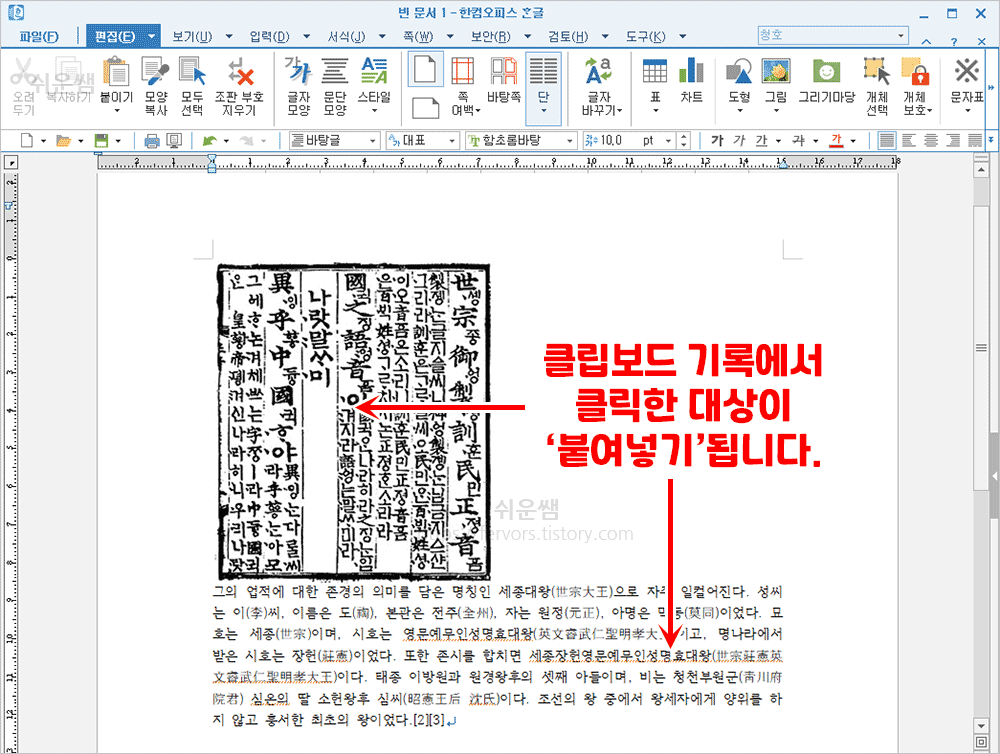
Task: Click the save diskette icon
Action: pyautogui.click(x=101, y=140)
